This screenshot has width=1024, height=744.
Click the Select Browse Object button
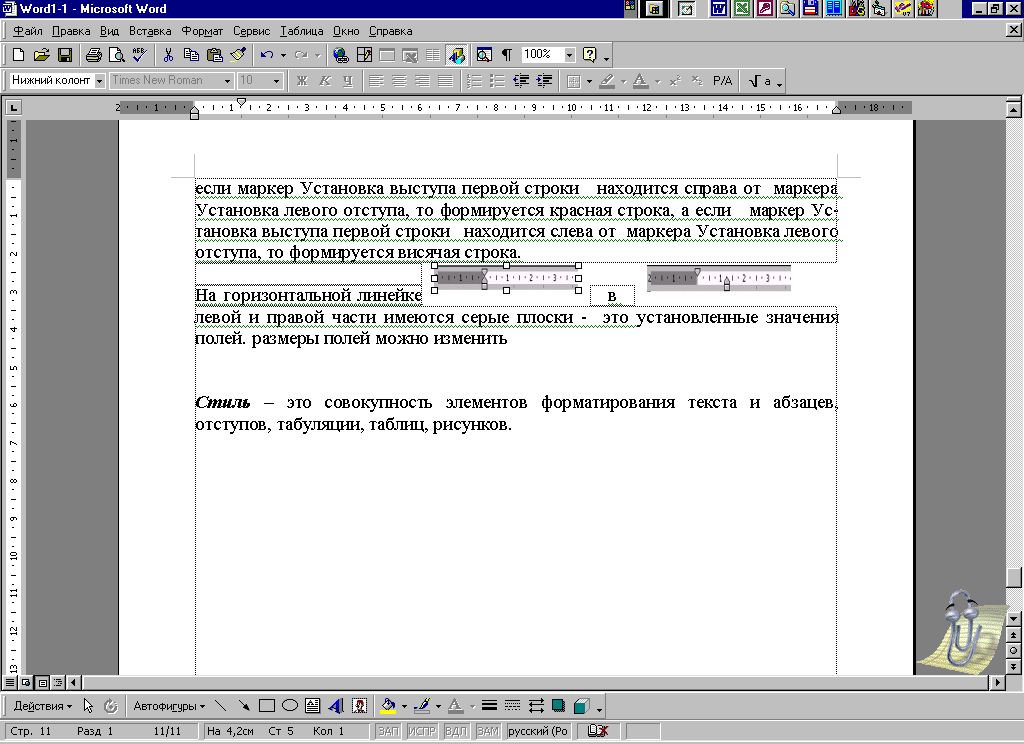pyautogui.click(x=1013, y=651)
